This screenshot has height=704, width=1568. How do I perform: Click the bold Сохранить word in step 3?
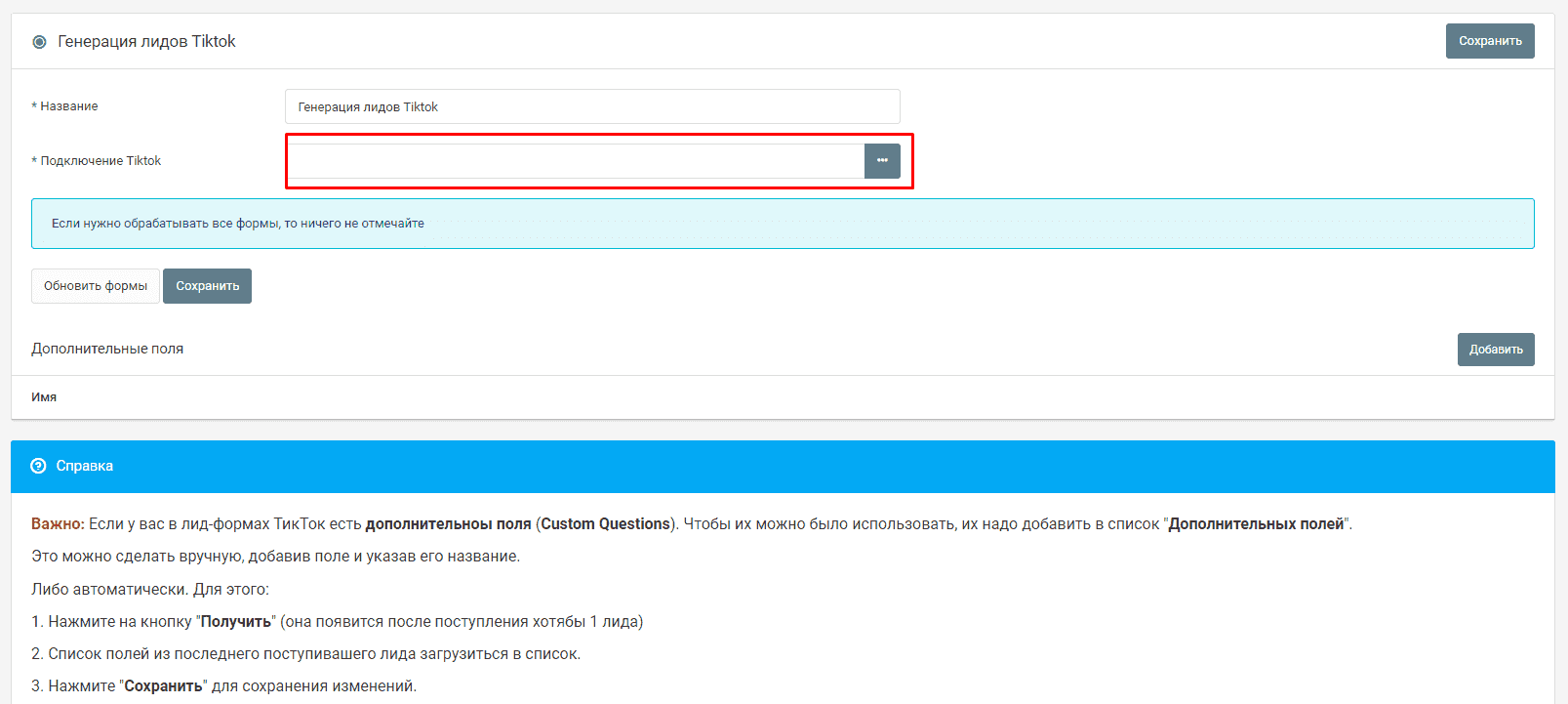(x=163, y=686)
